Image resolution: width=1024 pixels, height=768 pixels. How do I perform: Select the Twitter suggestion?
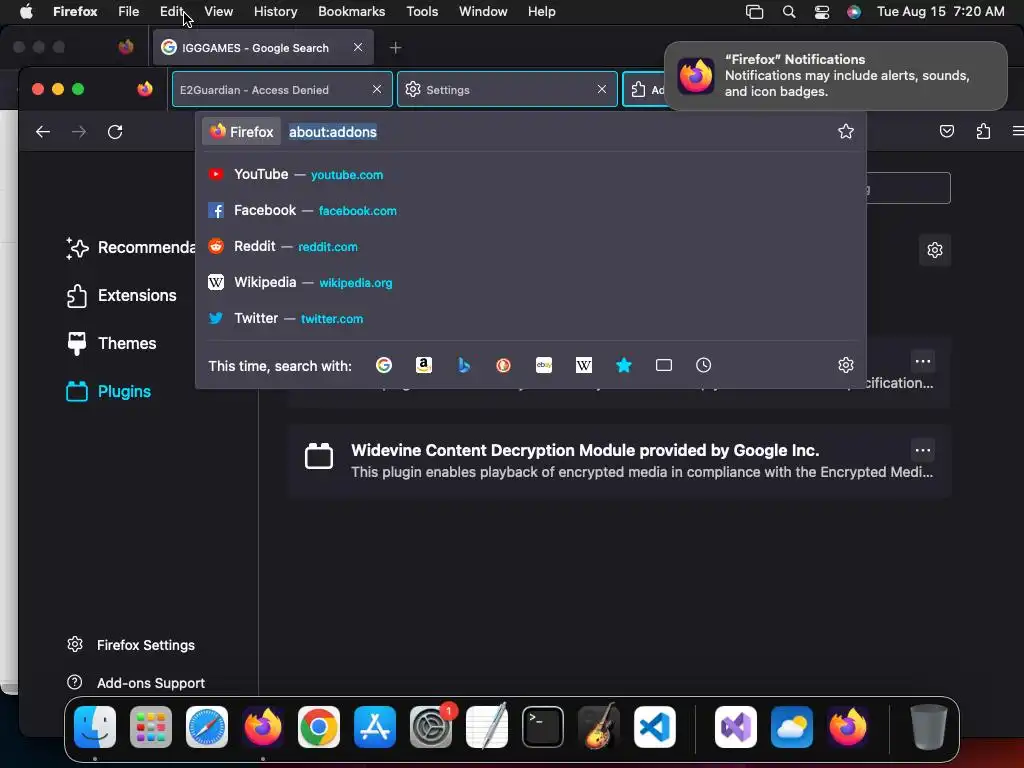(530, 318)
